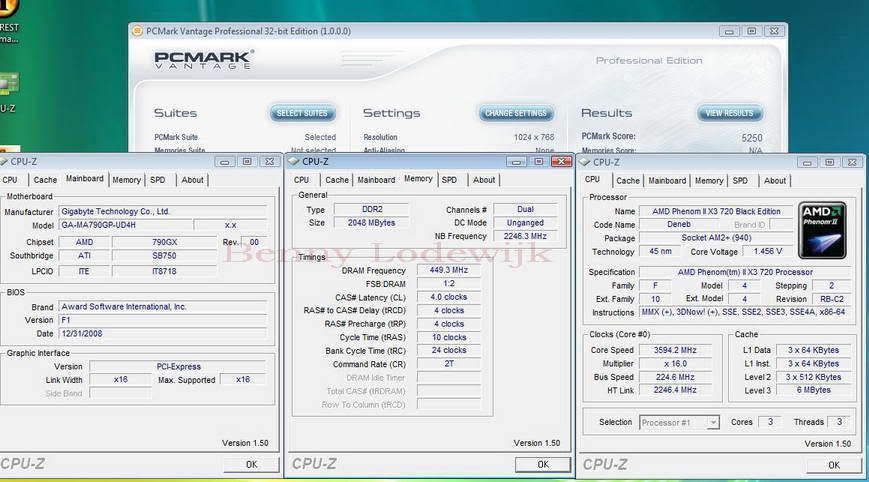Open the About tab in the left CPU-Z window
This screenshot has height=482, width=869.
(192, 180)
